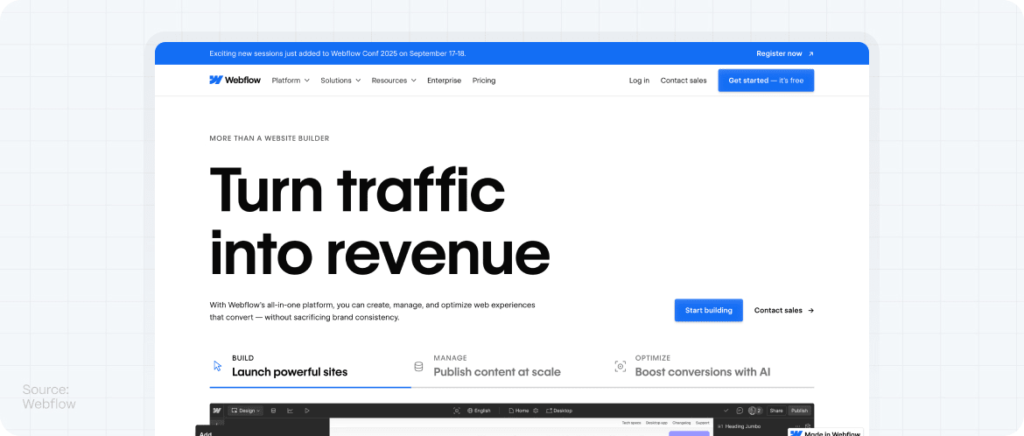Click the Webflow icon in the designer toolbar

217,410
